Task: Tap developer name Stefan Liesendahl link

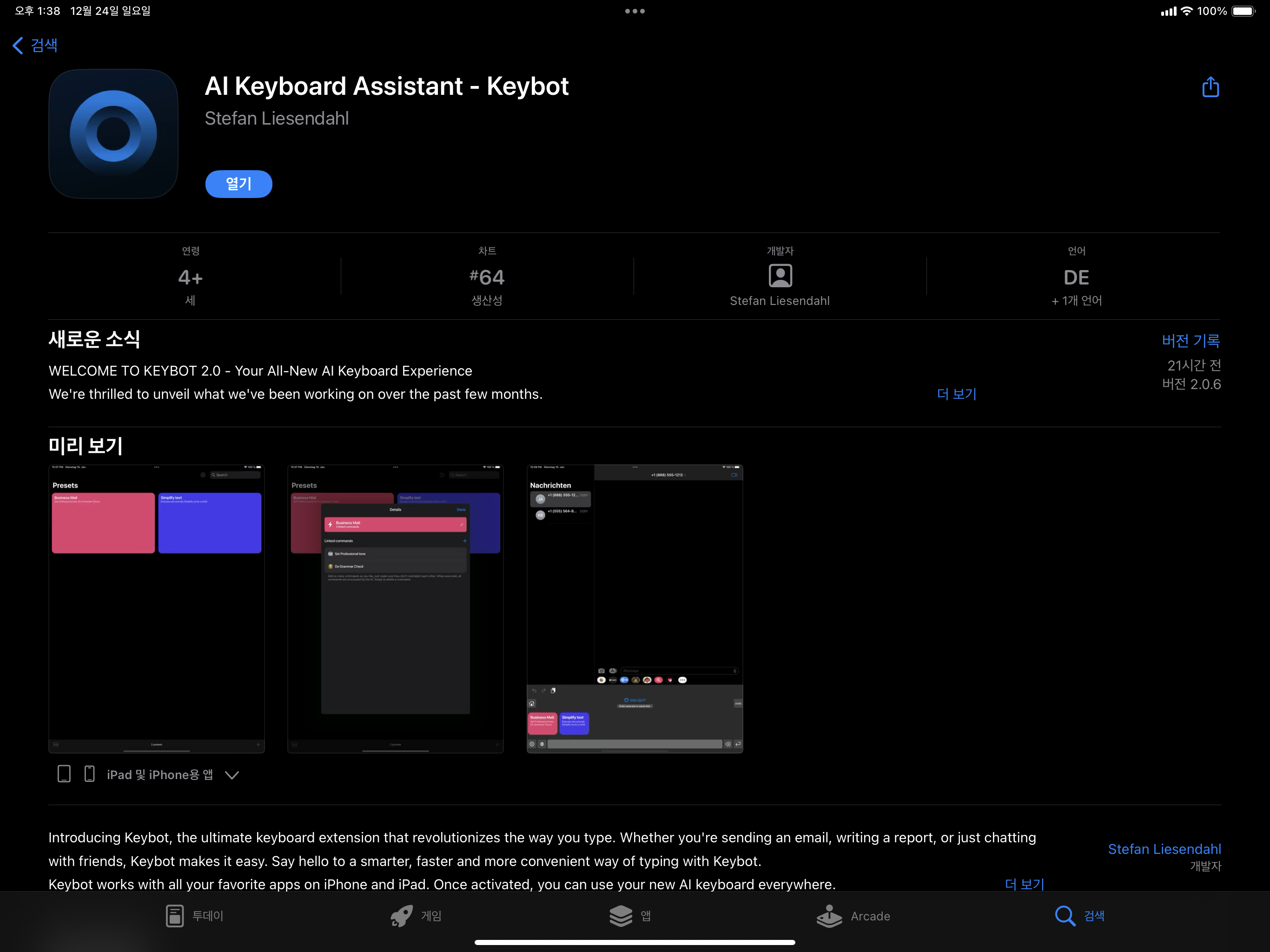Action: tap(1164, 849)
